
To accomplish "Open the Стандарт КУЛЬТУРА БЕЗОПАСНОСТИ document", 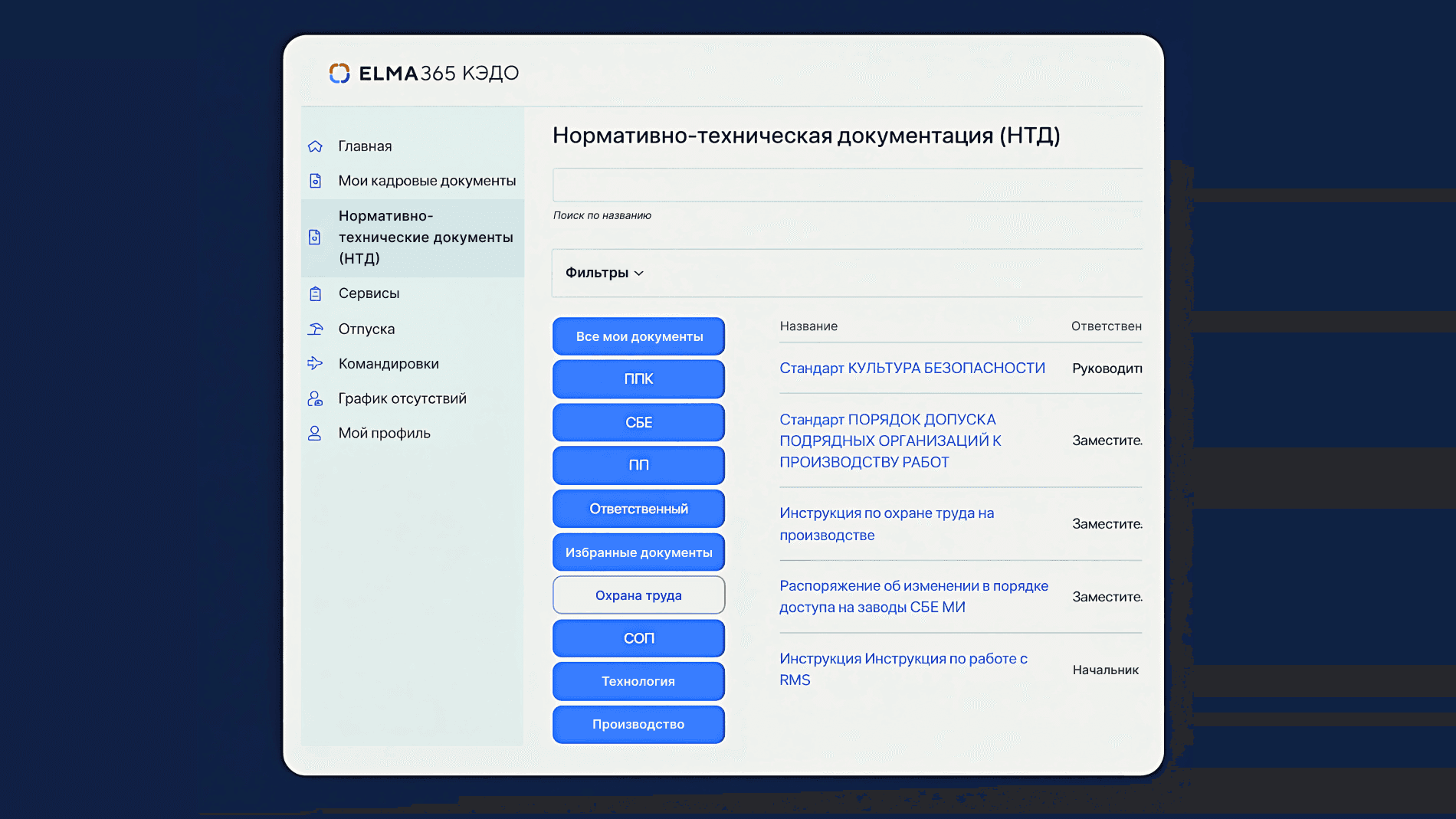I will (x=912, y=368).
